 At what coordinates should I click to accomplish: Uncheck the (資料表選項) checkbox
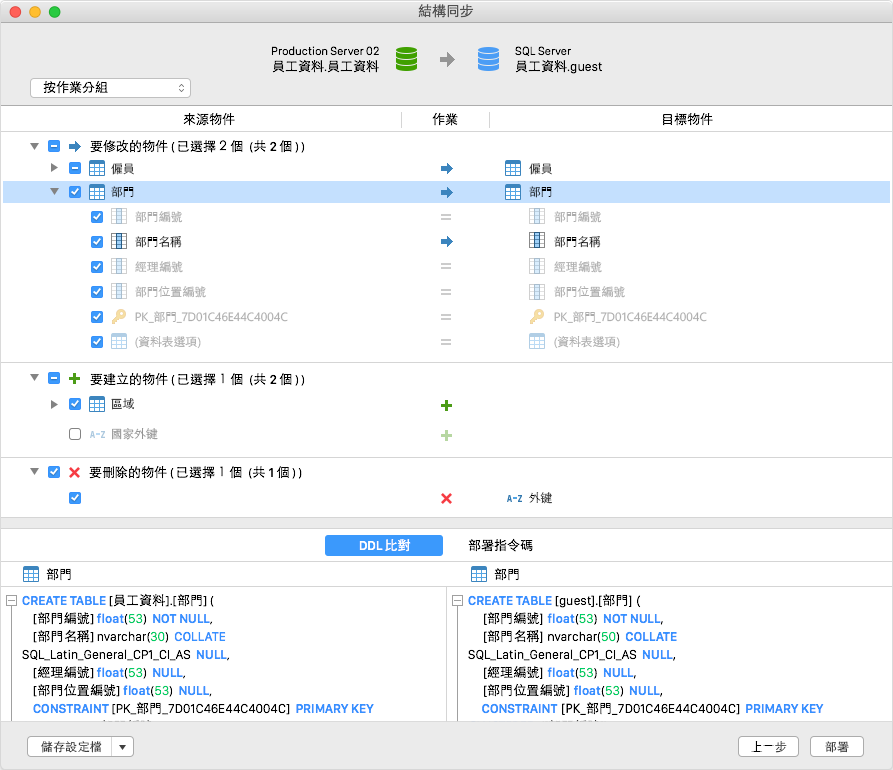pyautogui.click(x=97, y=342)
